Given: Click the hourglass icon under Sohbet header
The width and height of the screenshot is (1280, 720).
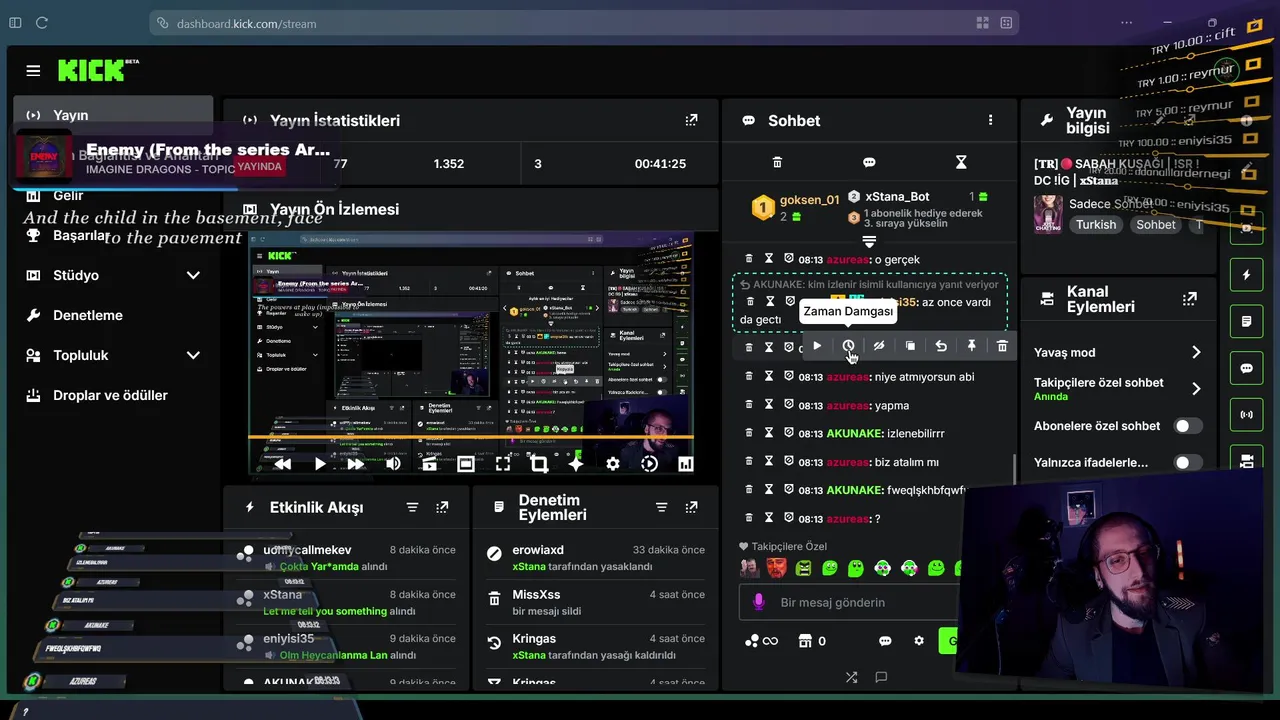Looking at the screenshot, I should (961, 162).
